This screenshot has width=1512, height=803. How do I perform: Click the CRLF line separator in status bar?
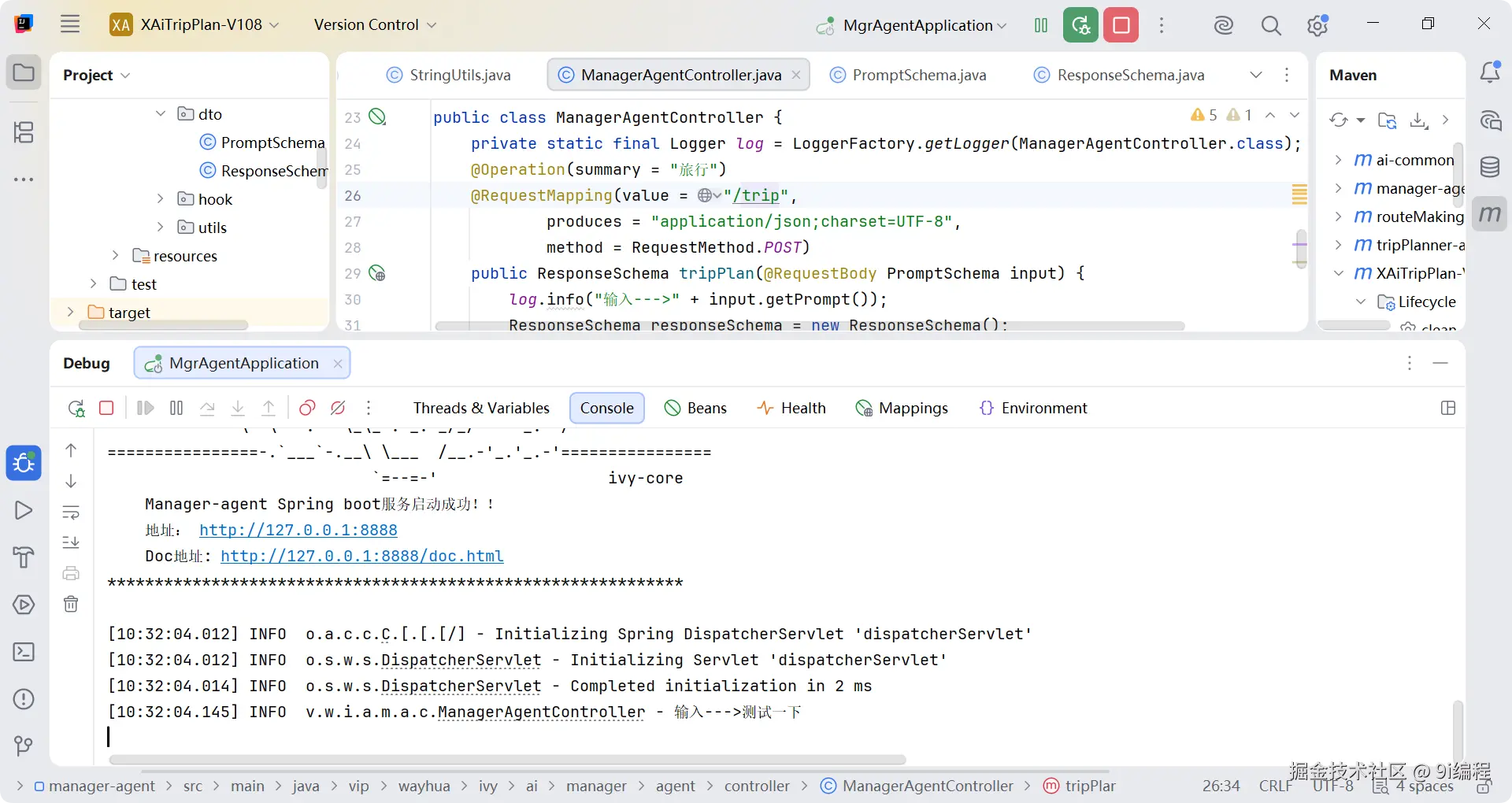tap(1275, 786)
